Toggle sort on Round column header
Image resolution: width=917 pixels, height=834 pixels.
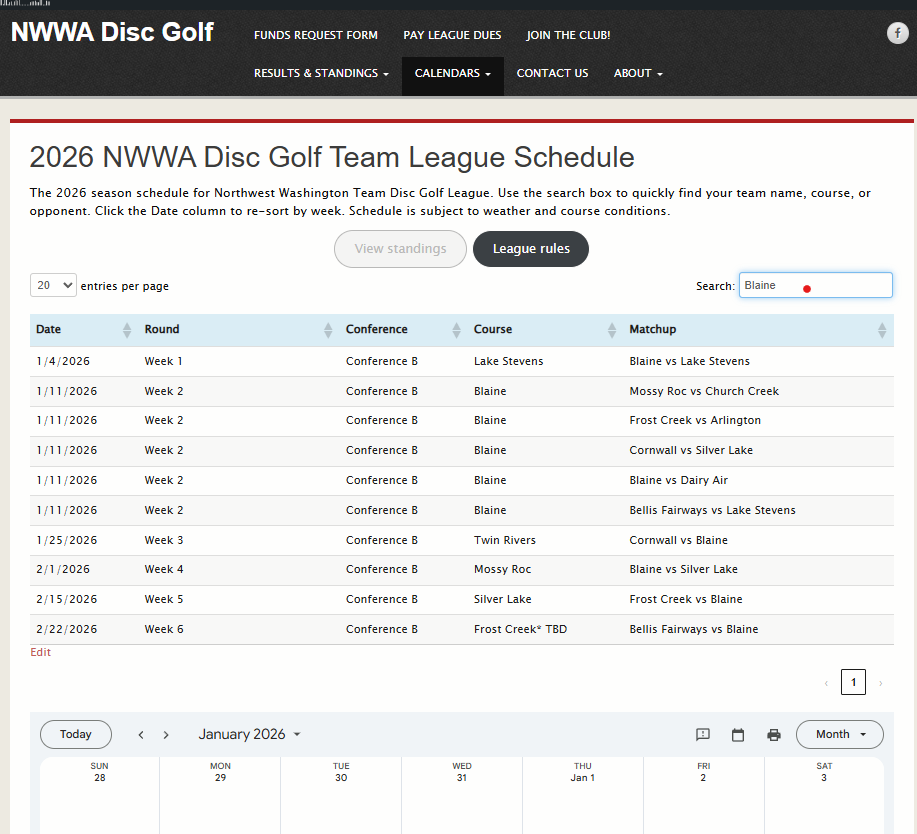coord(162,329)
